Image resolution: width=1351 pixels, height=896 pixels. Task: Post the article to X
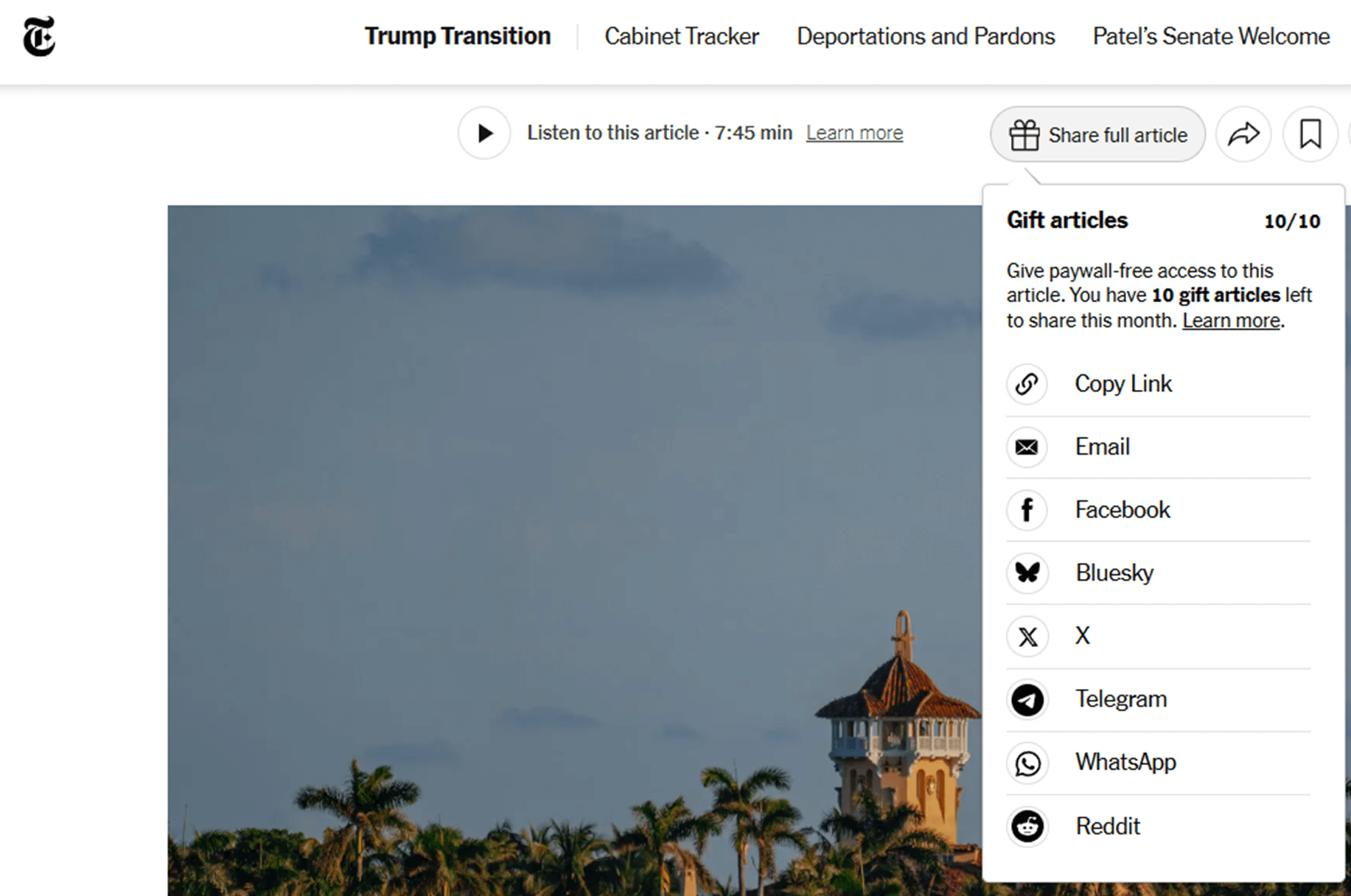click(1081, 636)
